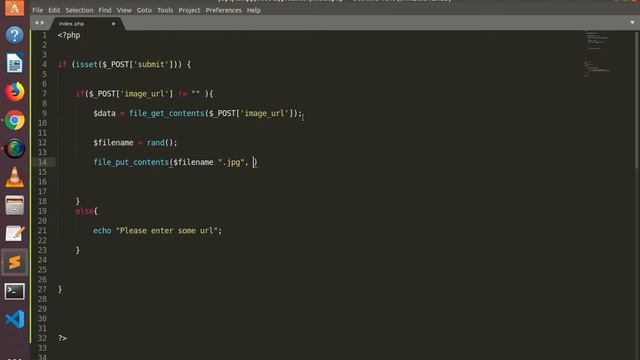Click 'submit' string on line 4
Viewport: 640px width, 360px height.
tap(151, 64)
